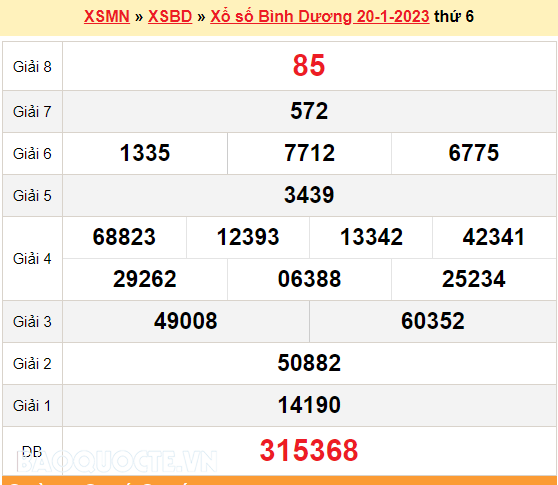Select the Giải 1 result 14190
This screenshot has width=558, height=485.
click(309, 405)
